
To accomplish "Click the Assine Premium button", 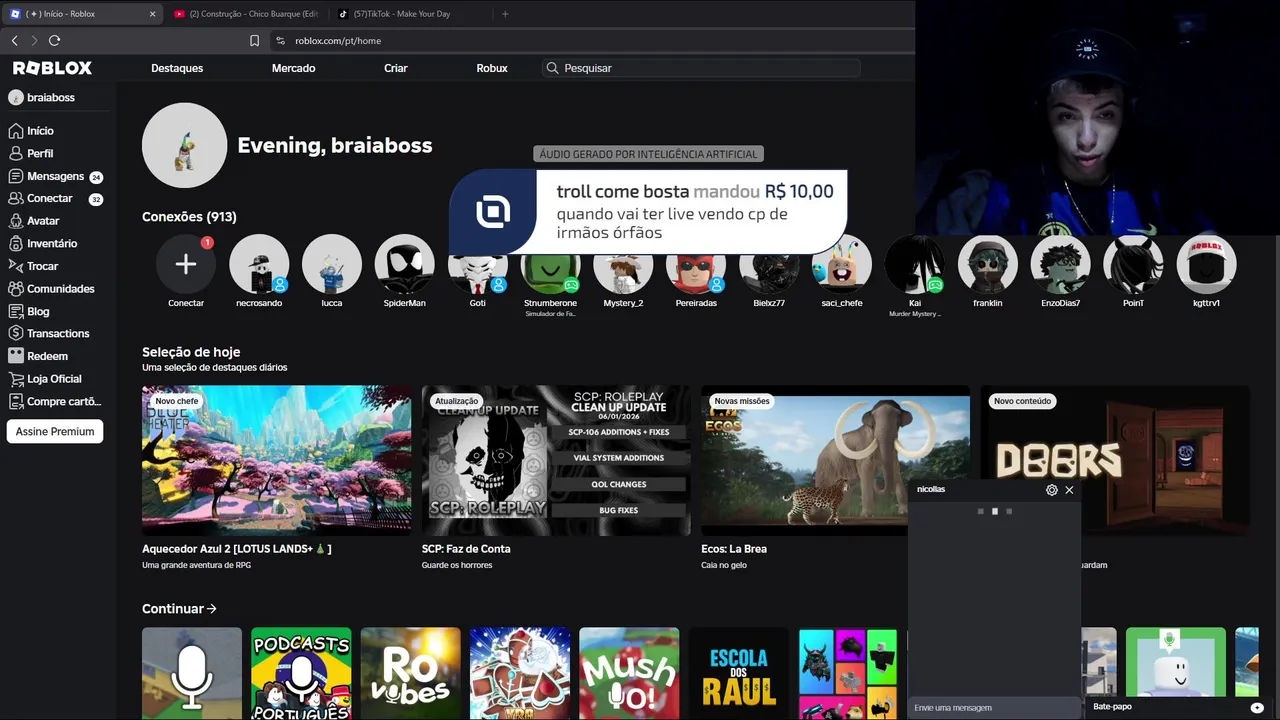I will pyautogui.click(x=55, y=431).
